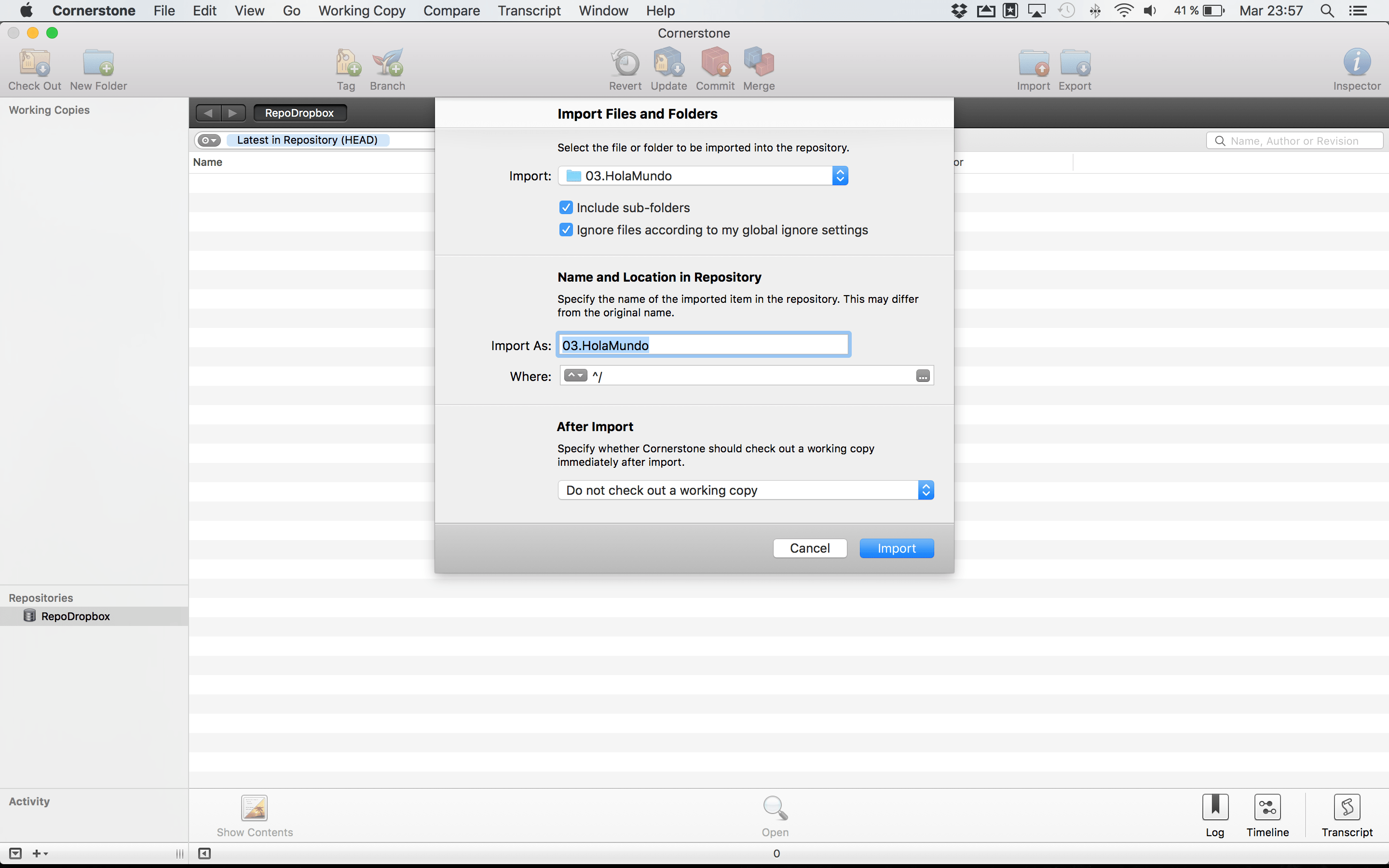This screenshot has height=868, width=1389.
Task: Open the revision selector beside Latest in Repository
Action: (x=209, y=140)
